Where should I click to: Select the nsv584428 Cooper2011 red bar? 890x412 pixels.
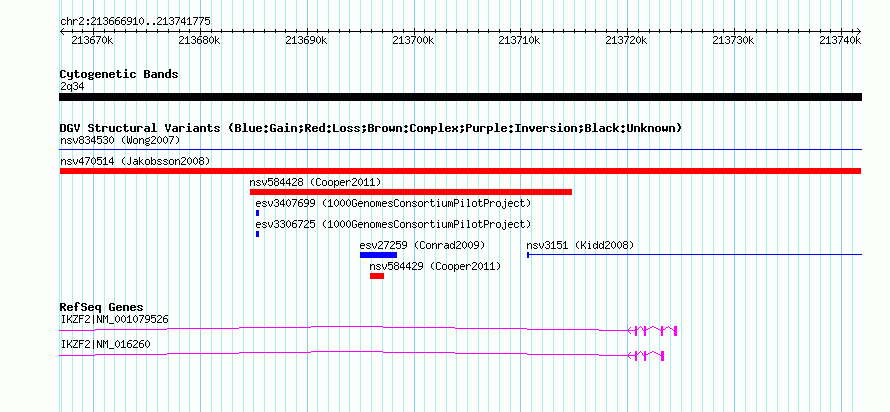tap(410, 192)
